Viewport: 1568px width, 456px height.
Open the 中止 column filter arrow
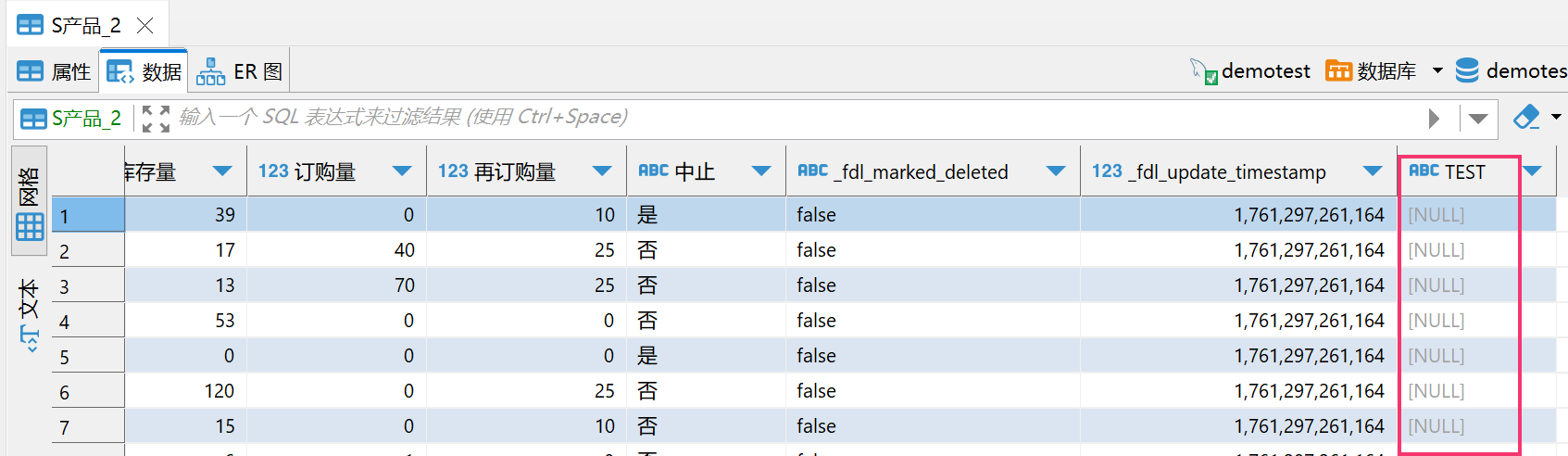761,171
